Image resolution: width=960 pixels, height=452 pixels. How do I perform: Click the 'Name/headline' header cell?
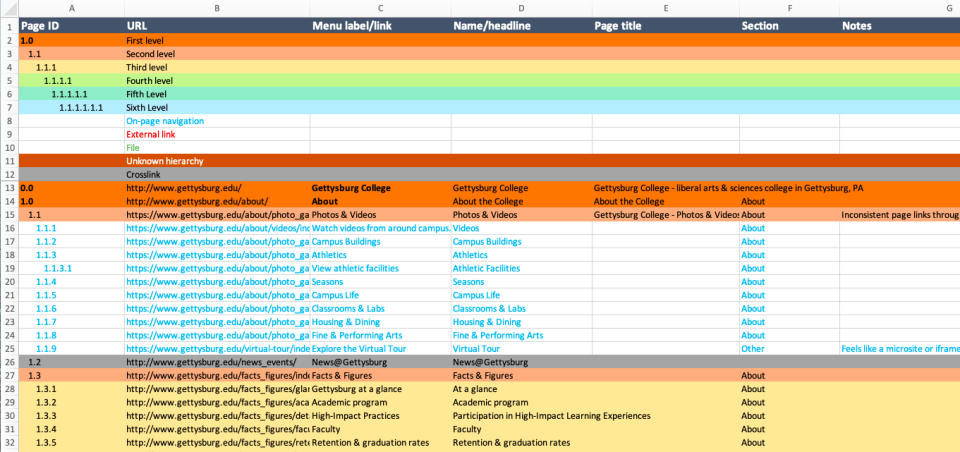(522, 26)
